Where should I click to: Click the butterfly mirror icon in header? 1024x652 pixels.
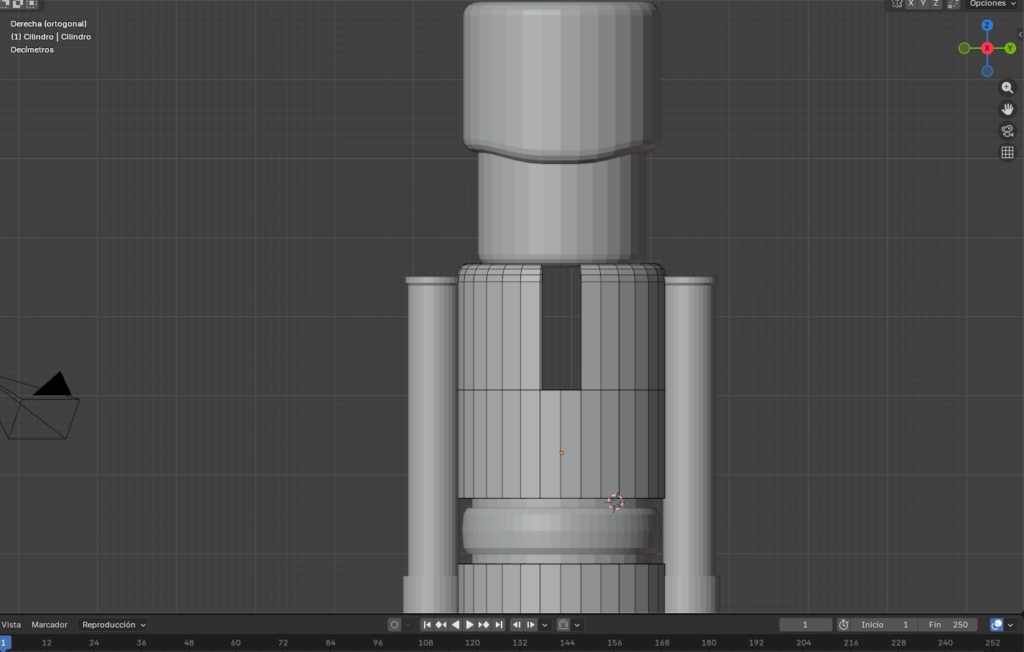(897, 4)
